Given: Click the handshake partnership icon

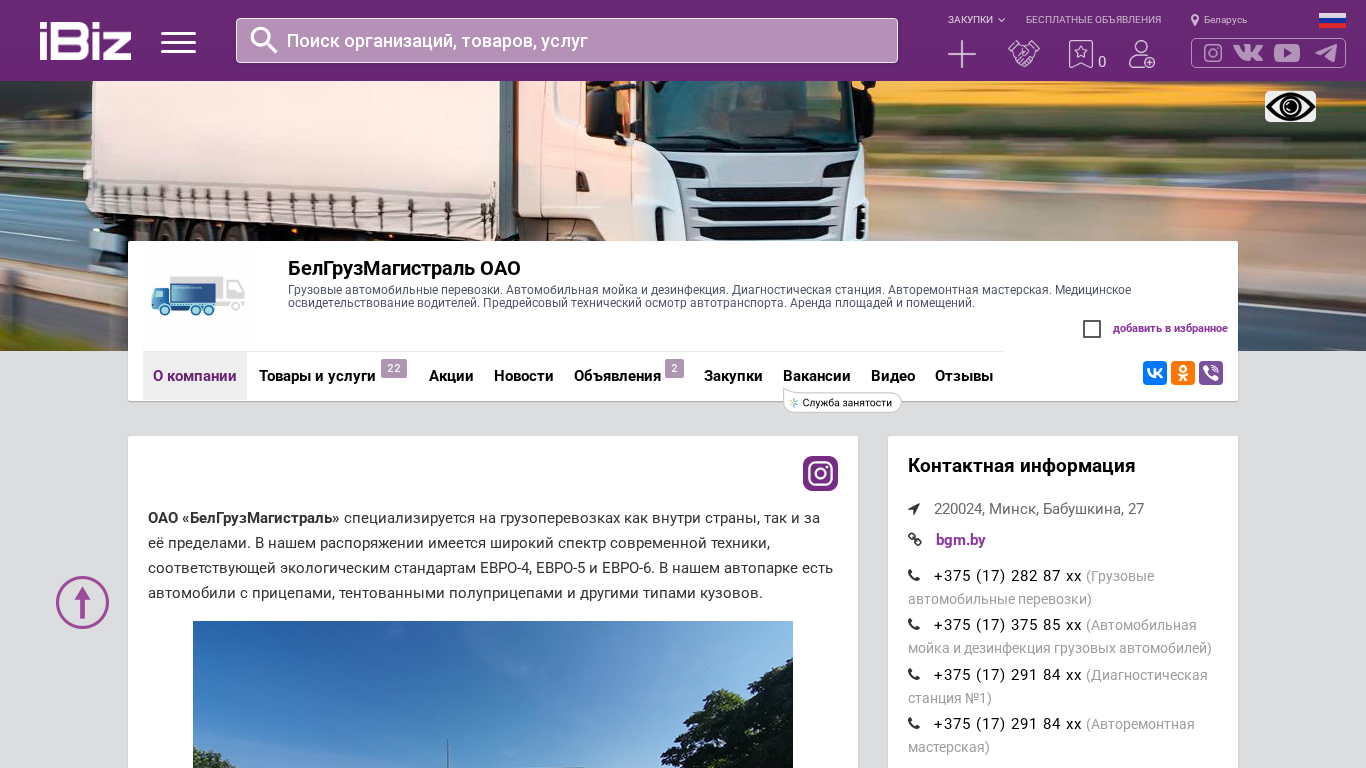Looking at the screenshot, I should click(x=1023, y=54).
